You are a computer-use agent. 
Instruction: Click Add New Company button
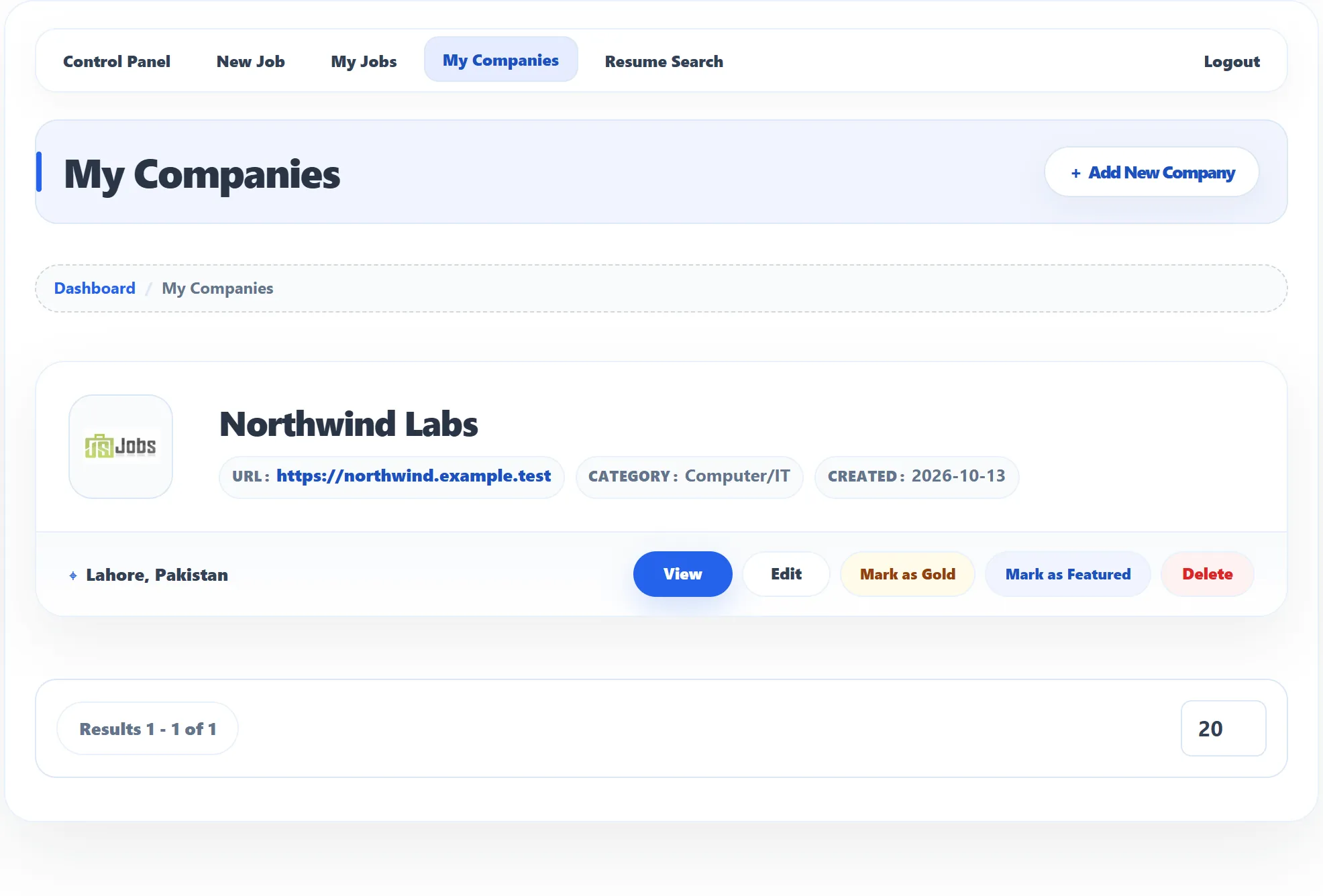click(1152, 172)
